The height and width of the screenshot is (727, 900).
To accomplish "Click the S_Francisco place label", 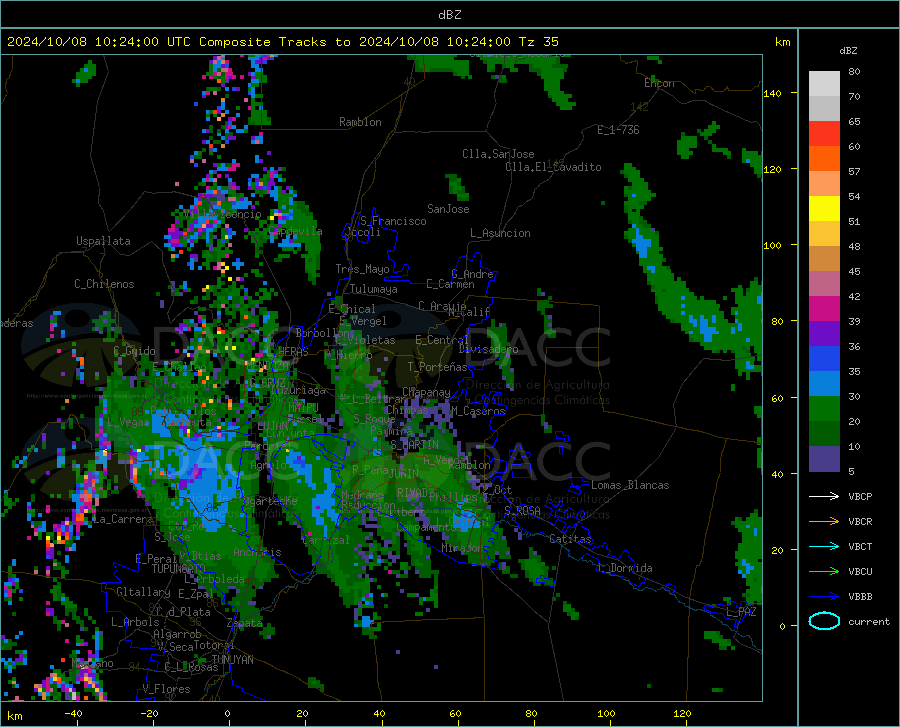I will click(393, 221).
